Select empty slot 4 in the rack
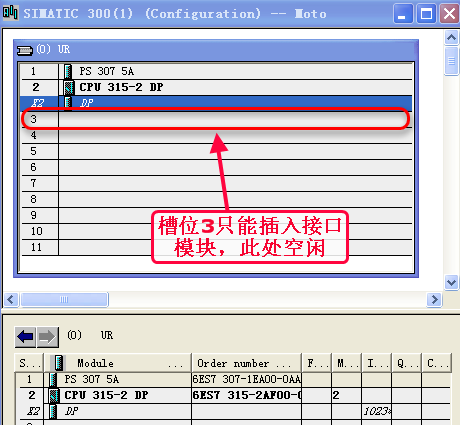This screenshot has height=425, width=460. (217, 135)
